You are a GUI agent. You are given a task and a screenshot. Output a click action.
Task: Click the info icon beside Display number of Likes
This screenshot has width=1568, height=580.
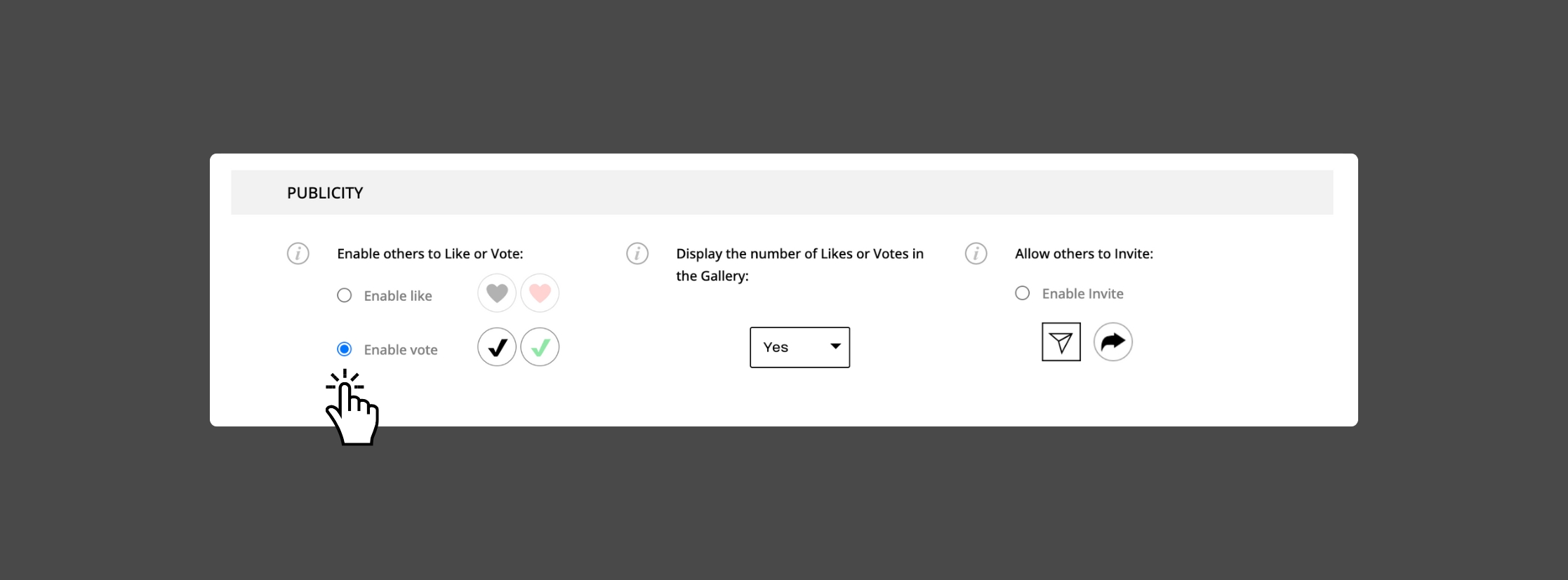(x=637, y=253)
